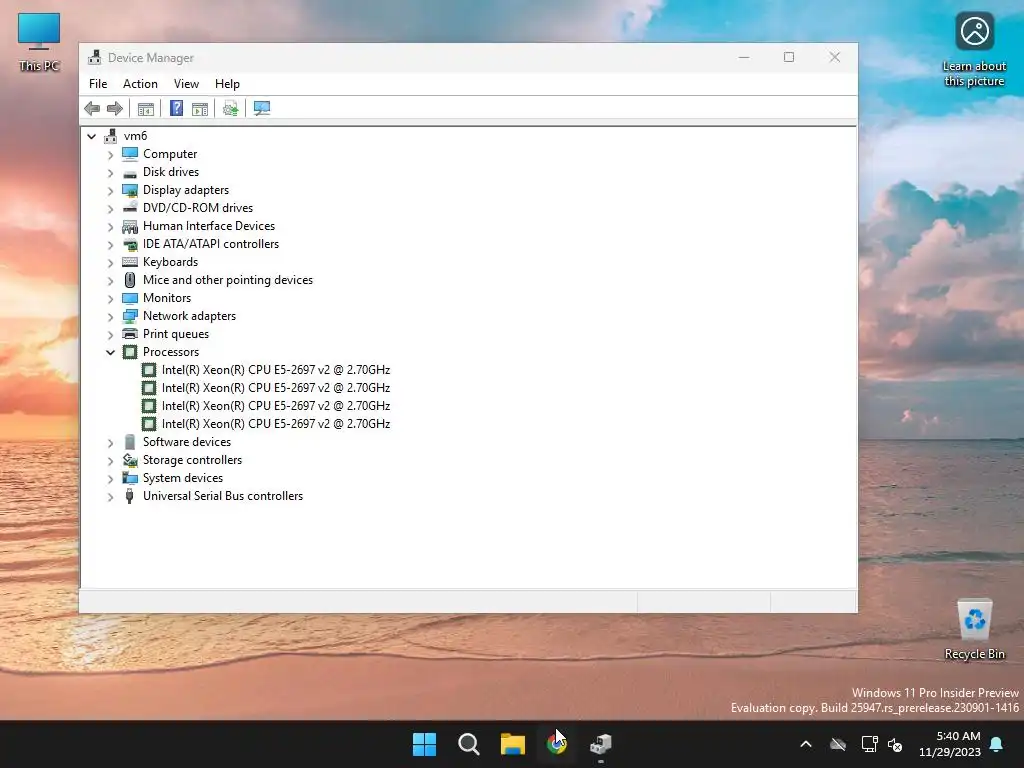This screenshot has width=1024, height=768.
Task: Select the Network adapters label
Action: pyautogui.click(x=189, y=316)
